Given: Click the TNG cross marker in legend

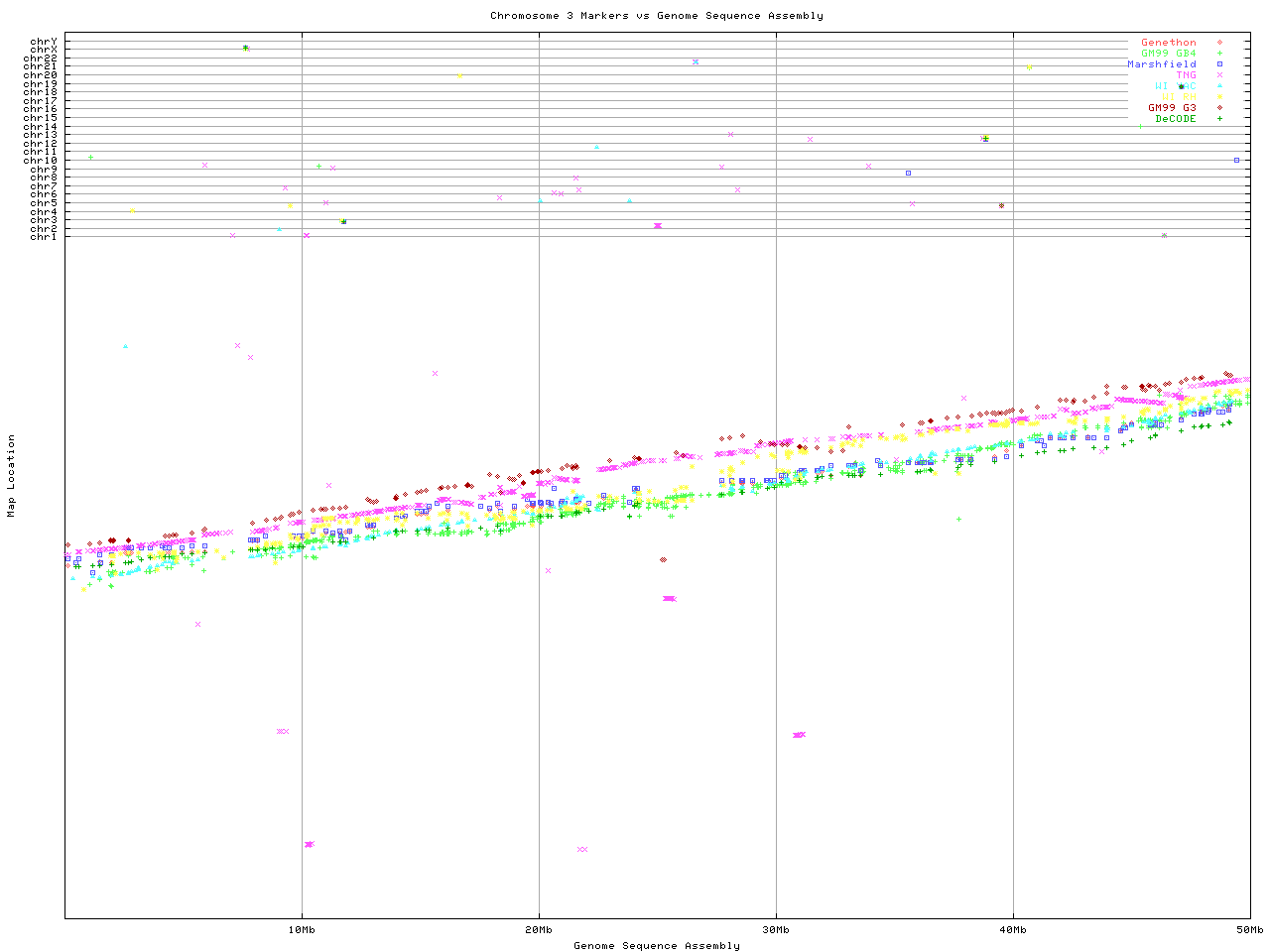Looking at the screenshot, I should tap(1219, 75).
